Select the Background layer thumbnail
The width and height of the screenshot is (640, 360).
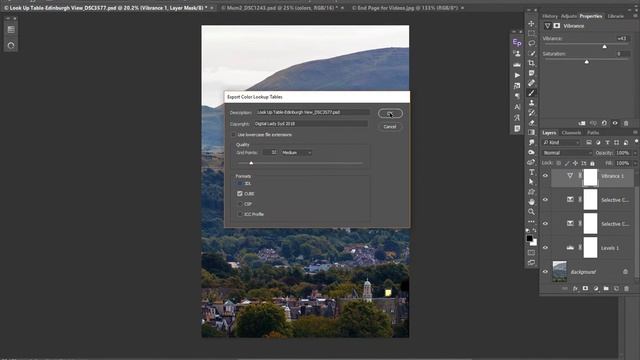pos(560,271)
